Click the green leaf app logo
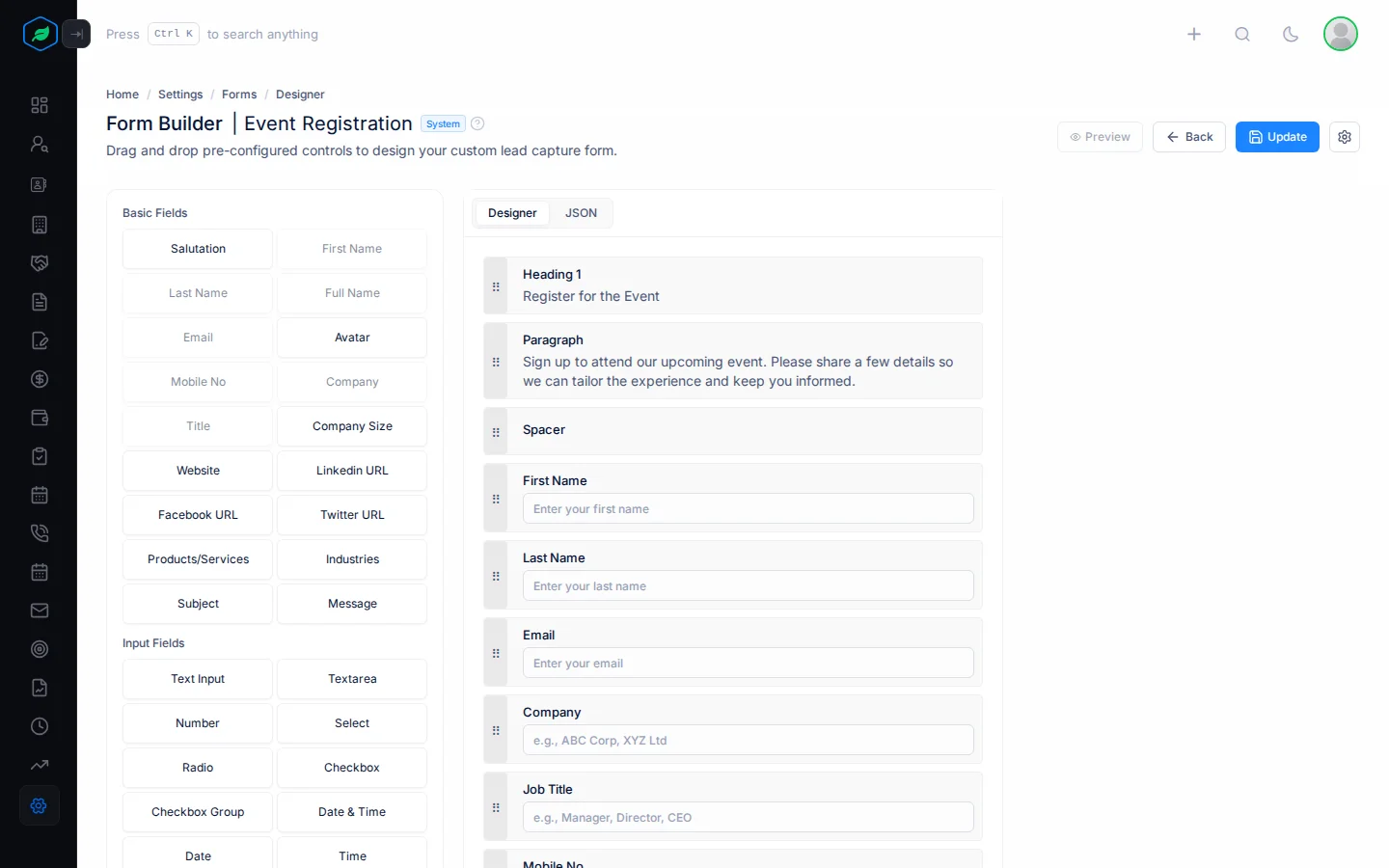The width and height of the screenshot is (1389, 868). point(40,34)
